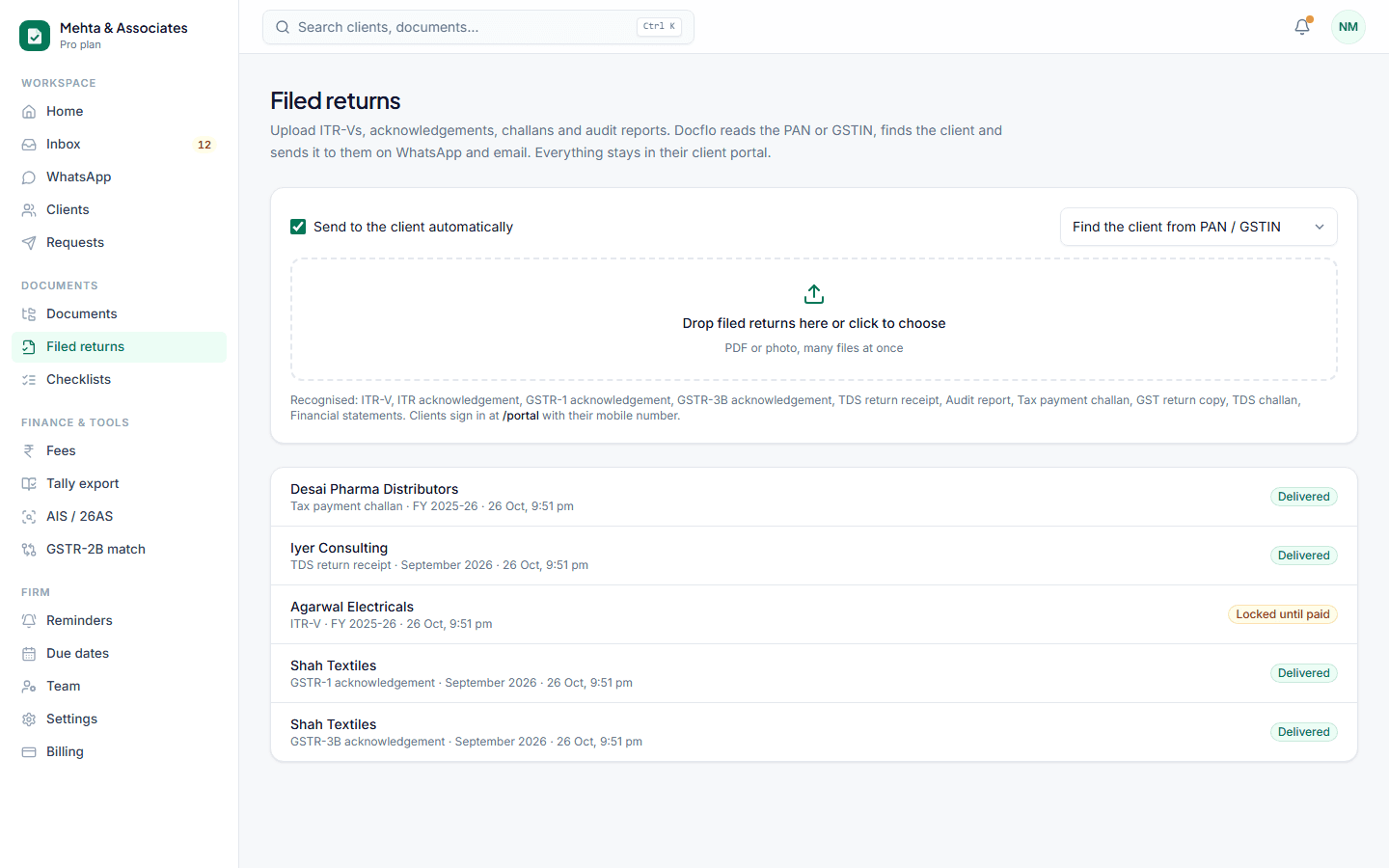
Task: Open the Find the client from PAN / GSTIN dropdown
Action: click(1199, 227)
